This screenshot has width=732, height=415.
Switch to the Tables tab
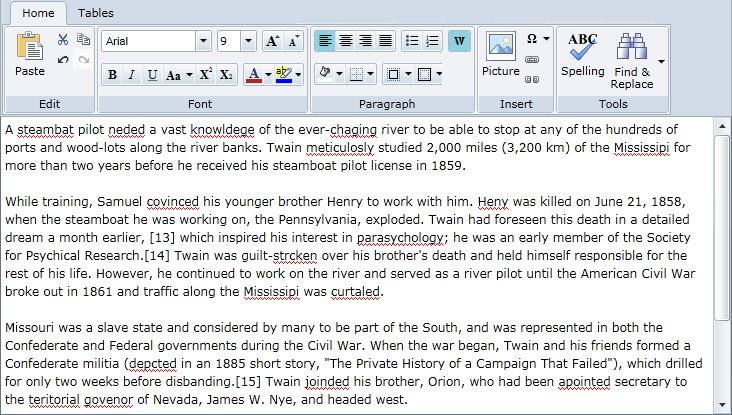pos(95,13)
